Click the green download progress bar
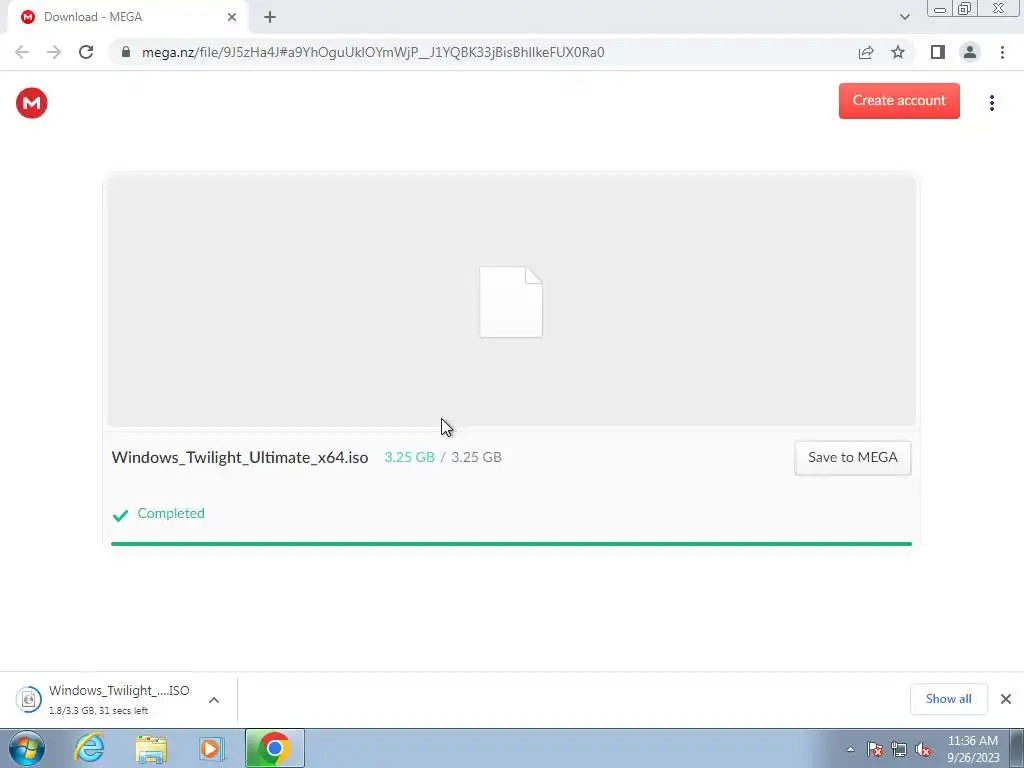The width and height of the screenshot is (1024, 768). pos(511,543)
